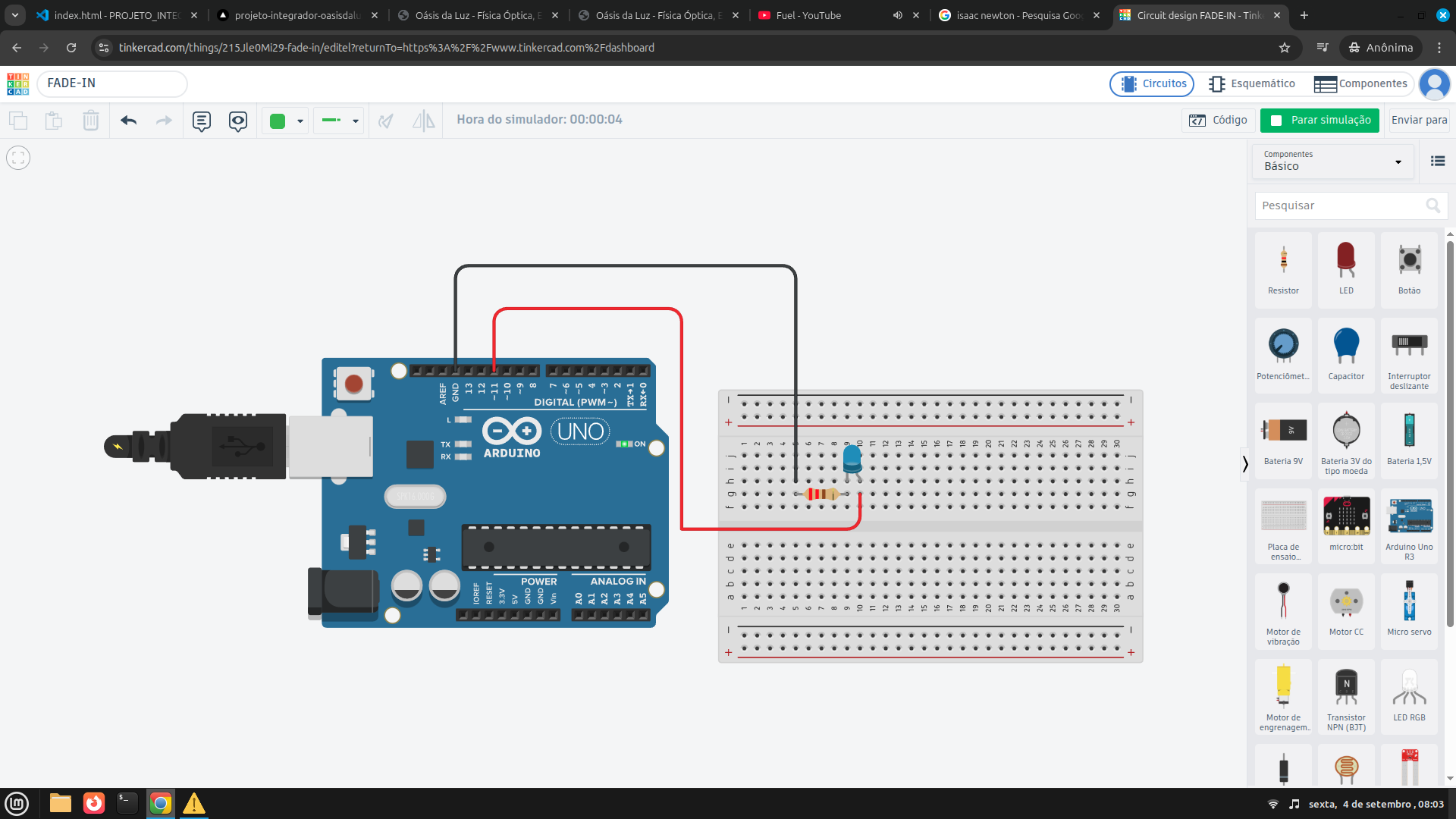
Task: Select the Motor CC component
Action: (x=1346, y=610)
